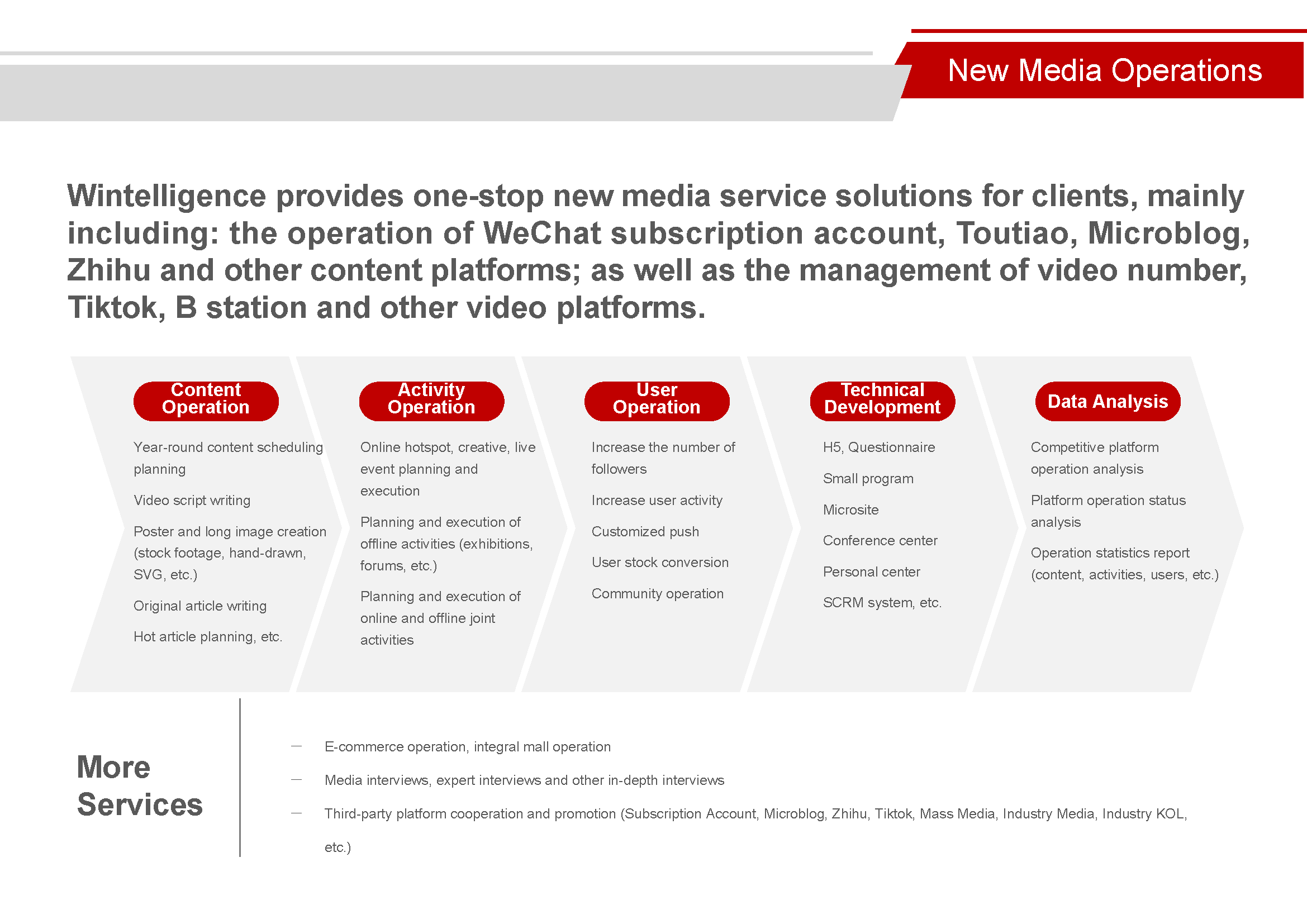This screenshot has height=924, width=1307.
Task: Select the Content Operation badge
Action: 206,401
